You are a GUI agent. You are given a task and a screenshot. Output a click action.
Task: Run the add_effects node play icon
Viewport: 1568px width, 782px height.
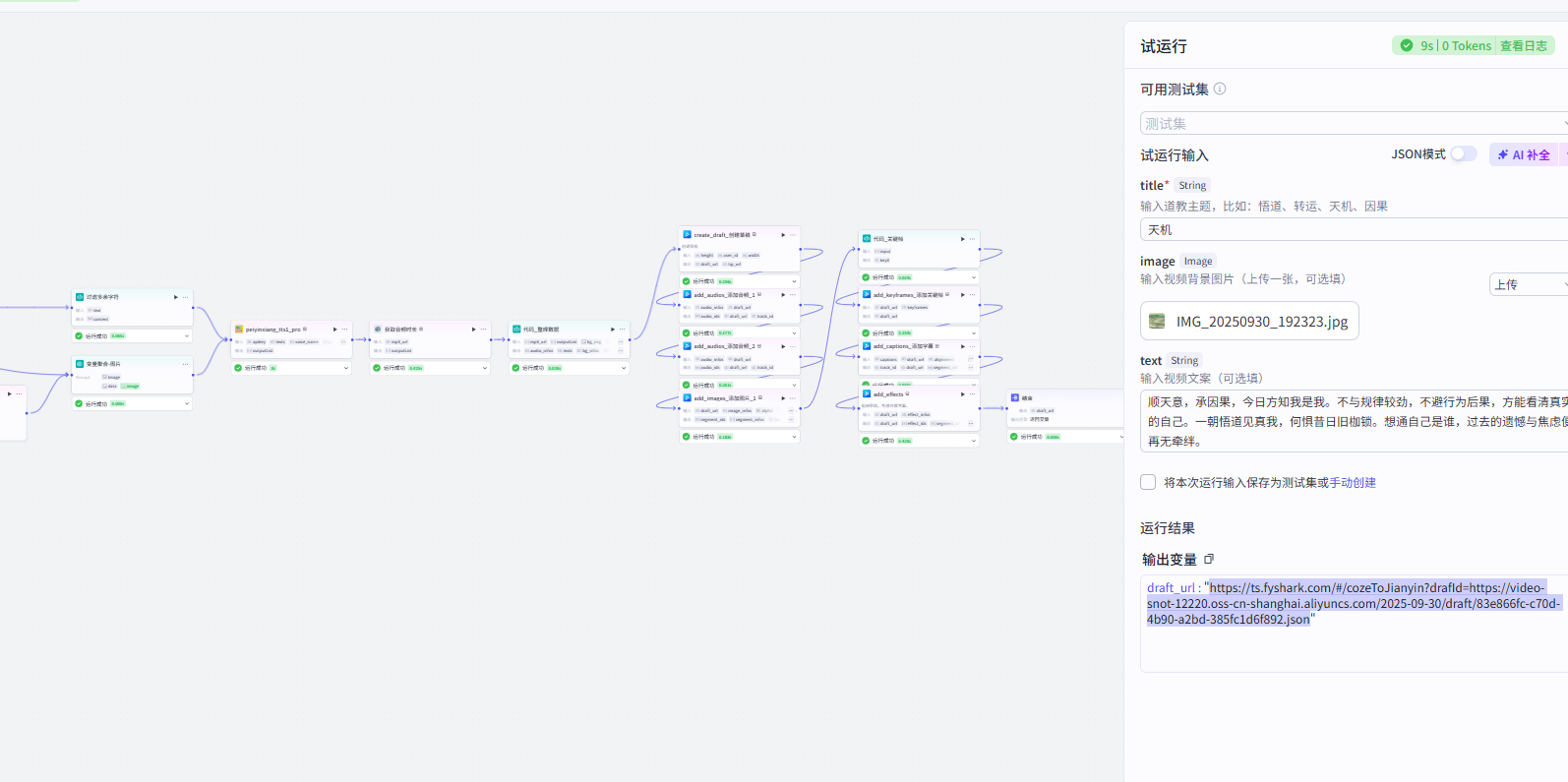(963, 394)
